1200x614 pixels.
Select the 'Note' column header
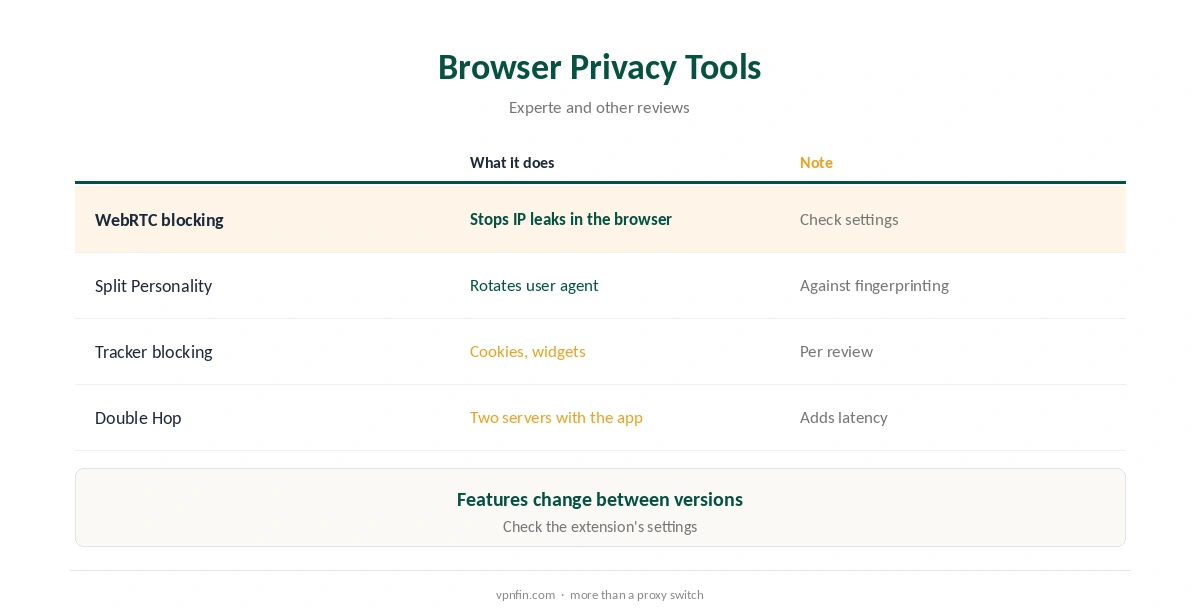[816, 163]
